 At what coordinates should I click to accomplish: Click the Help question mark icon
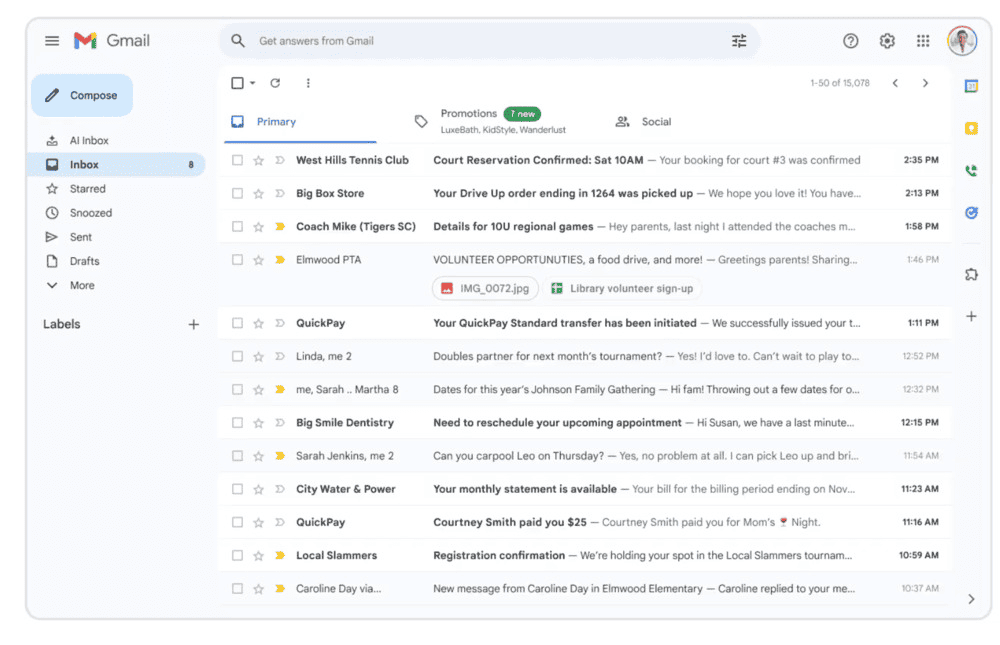click(850, 41)
